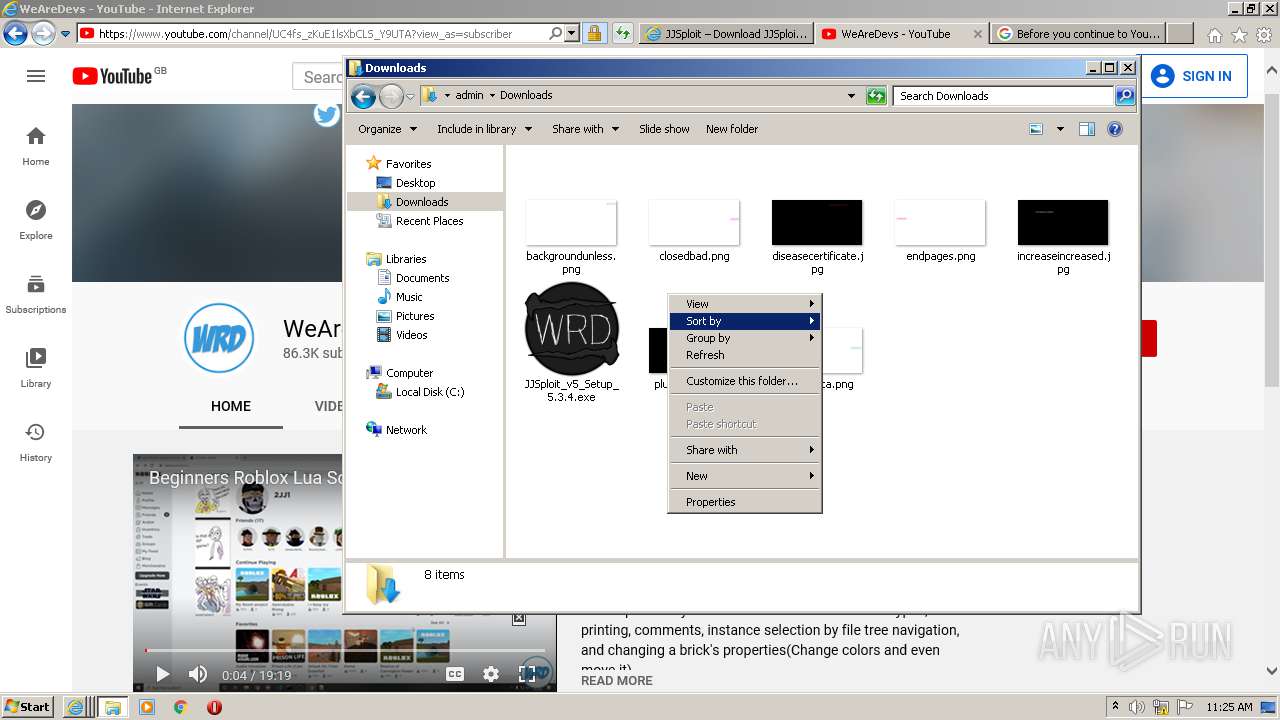Image resolution: width=1280 pixels, height=720 pixels.
Task: Open IE favorites star icon
Action: tap(1239, 34)
